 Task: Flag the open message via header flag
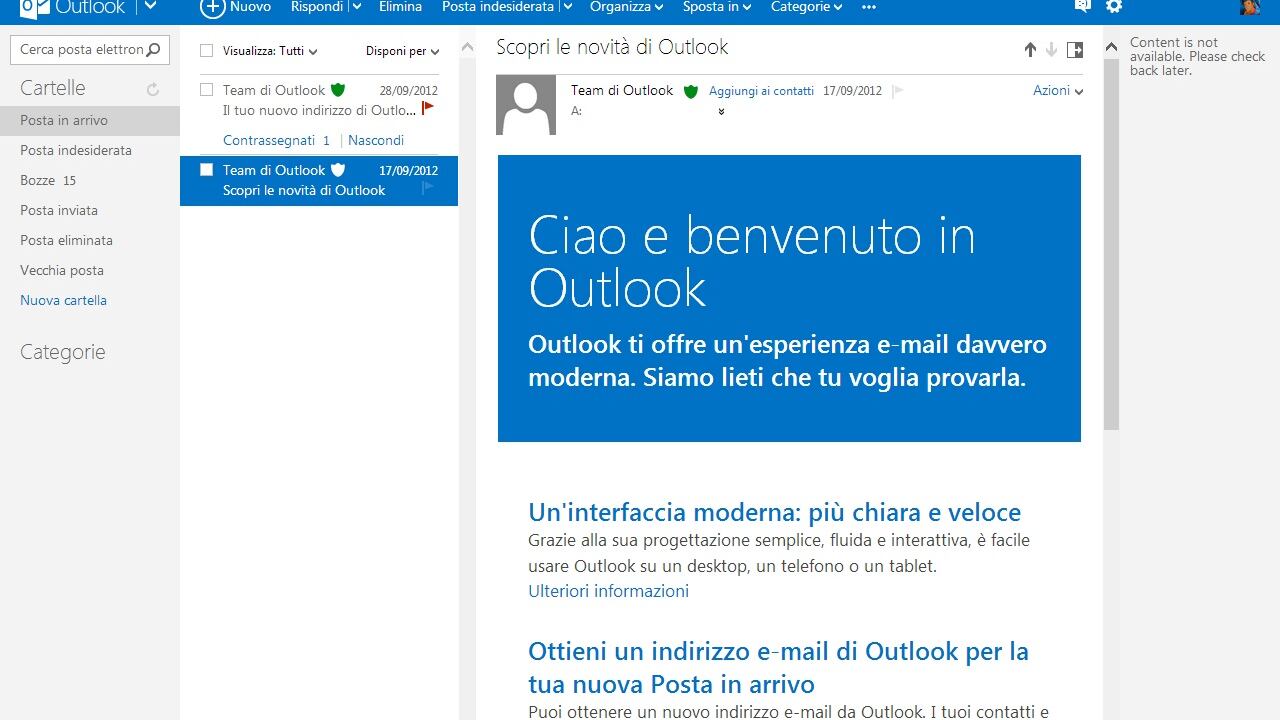[897, 91]
